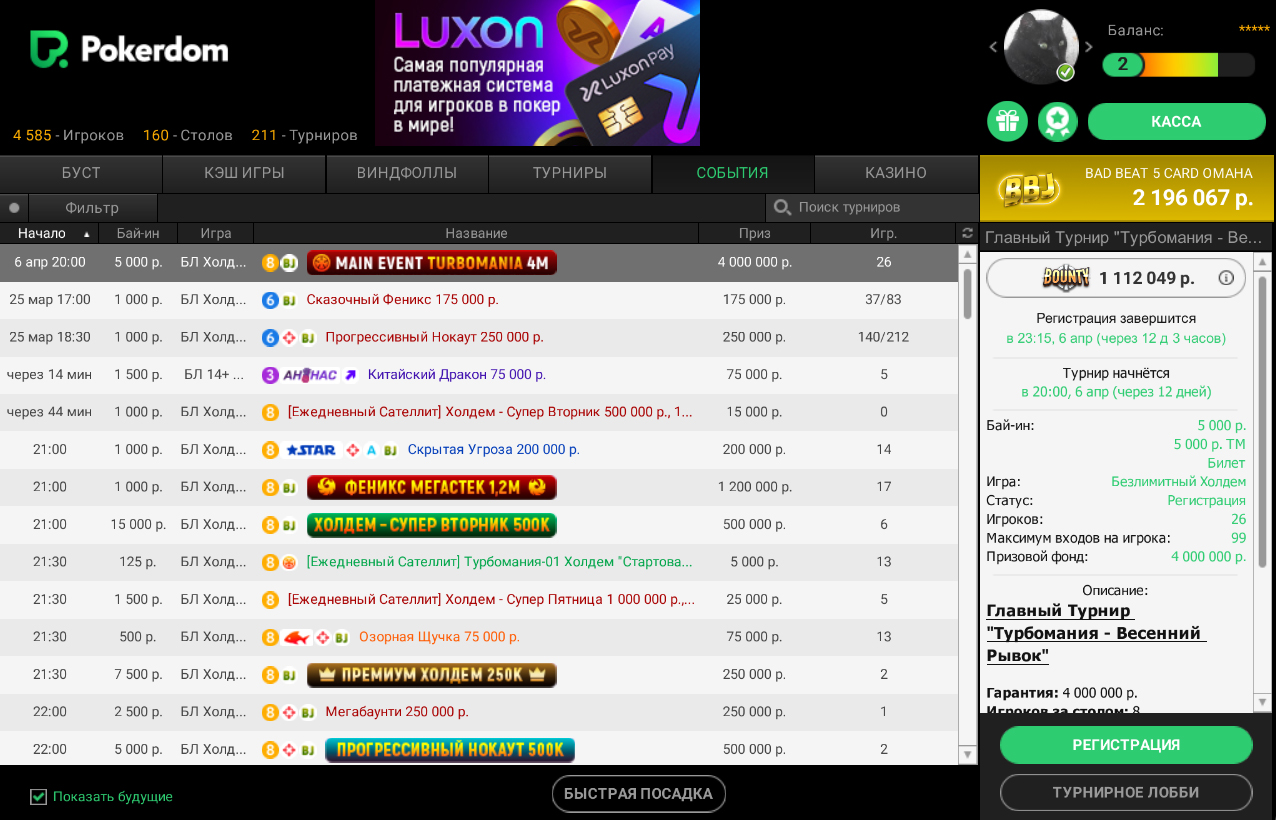1276x820 pixels.
Task: Switch to previous avatar with left arrow
Action: tap(993, 47)
